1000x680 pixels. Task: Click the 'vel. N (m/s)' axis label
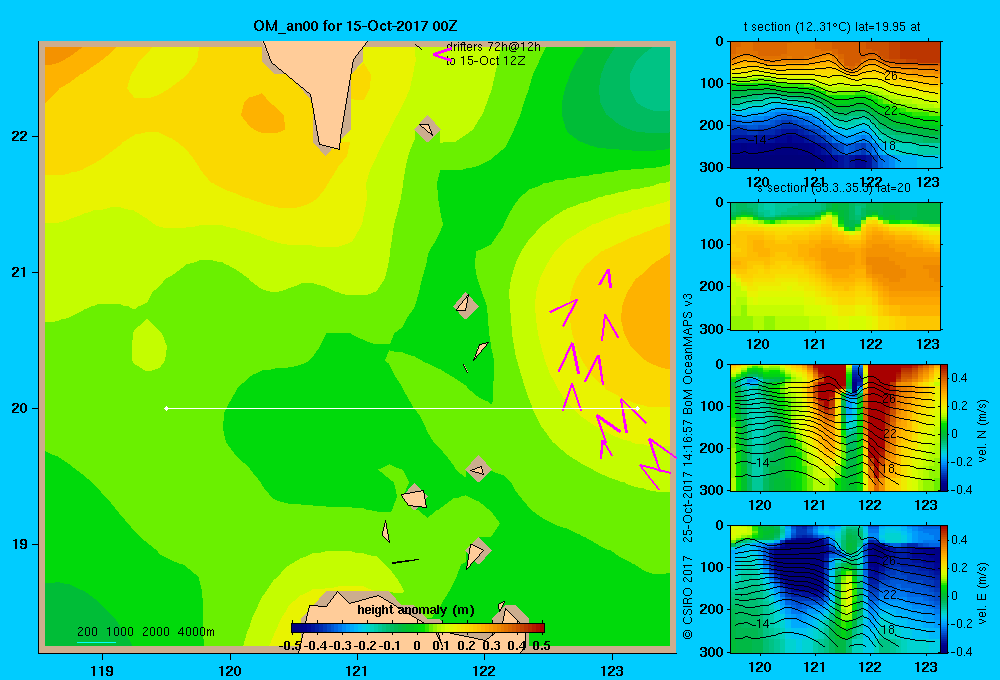point(983,431)
